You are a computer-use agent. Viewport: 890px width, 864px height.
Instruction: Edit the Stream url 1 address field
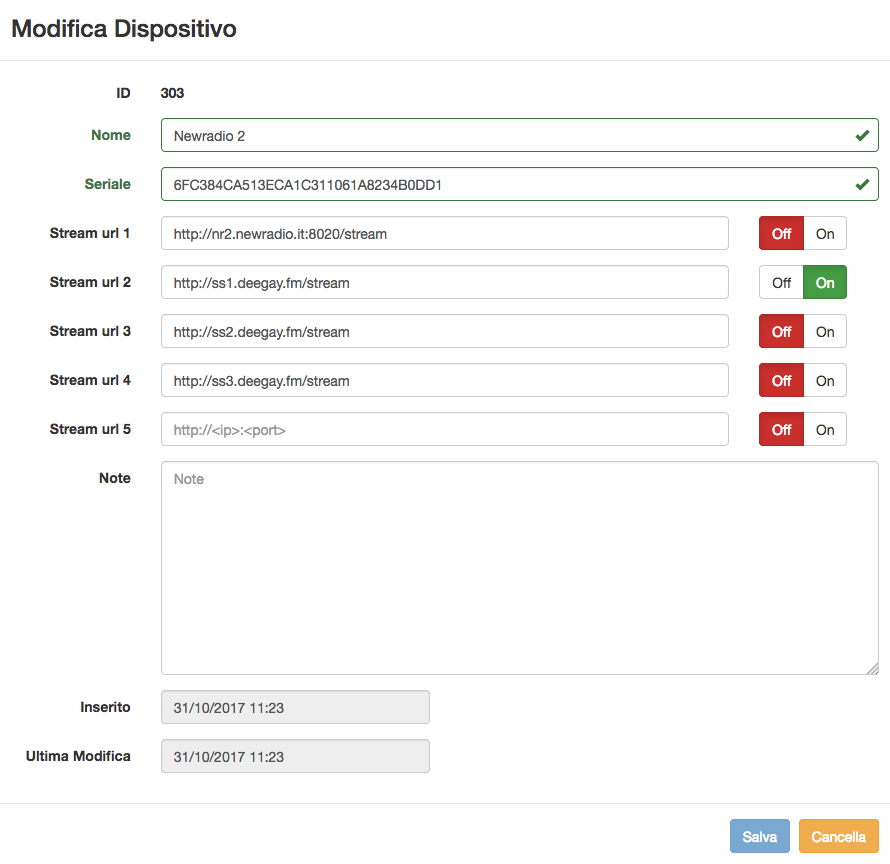pos(444,233)
